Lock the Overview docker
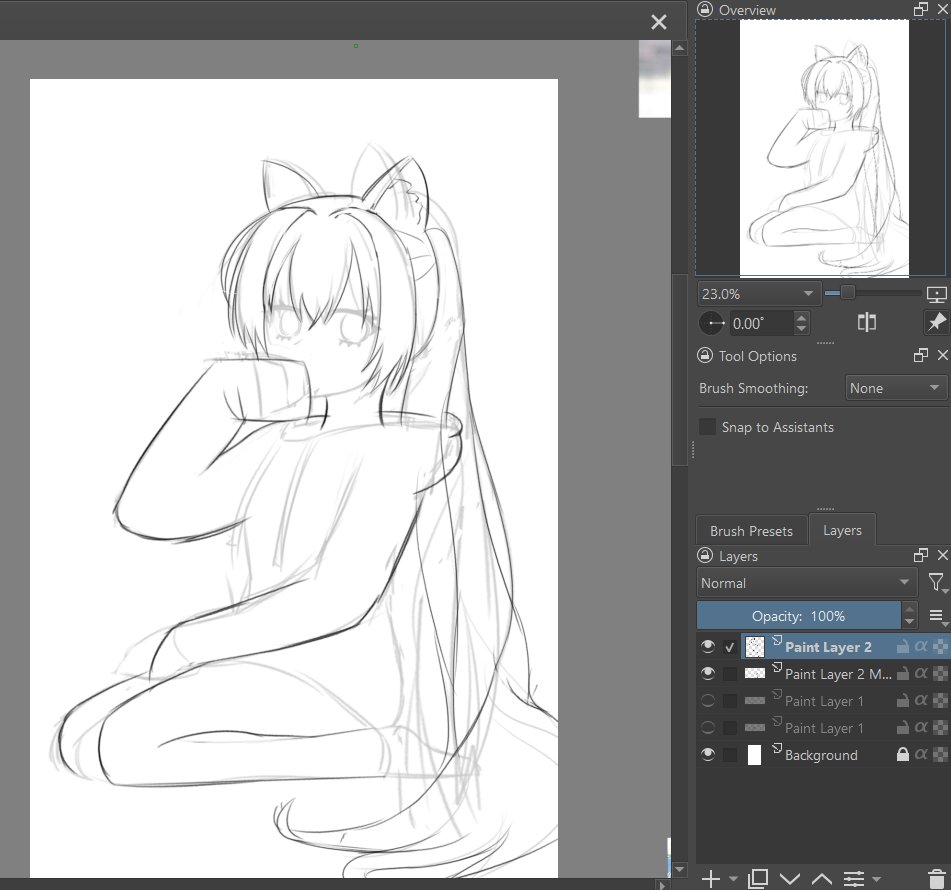This screenshot has width=951, height=890. (705, 9)
